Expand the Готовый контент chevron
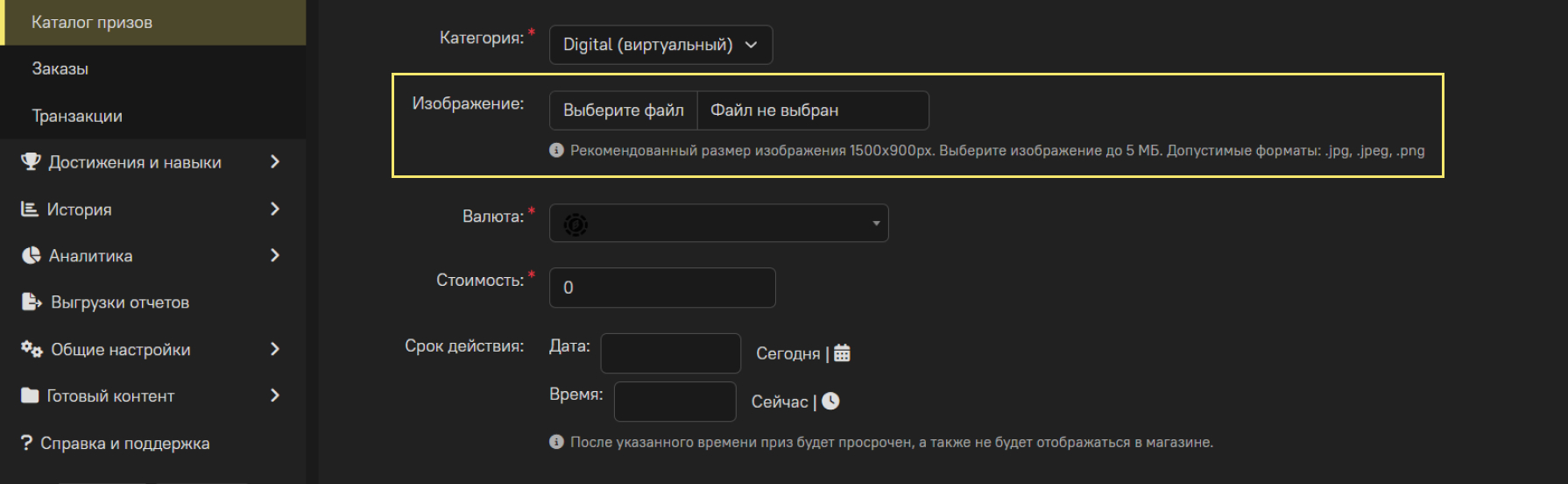1568x484 pixels. point(275,395)
